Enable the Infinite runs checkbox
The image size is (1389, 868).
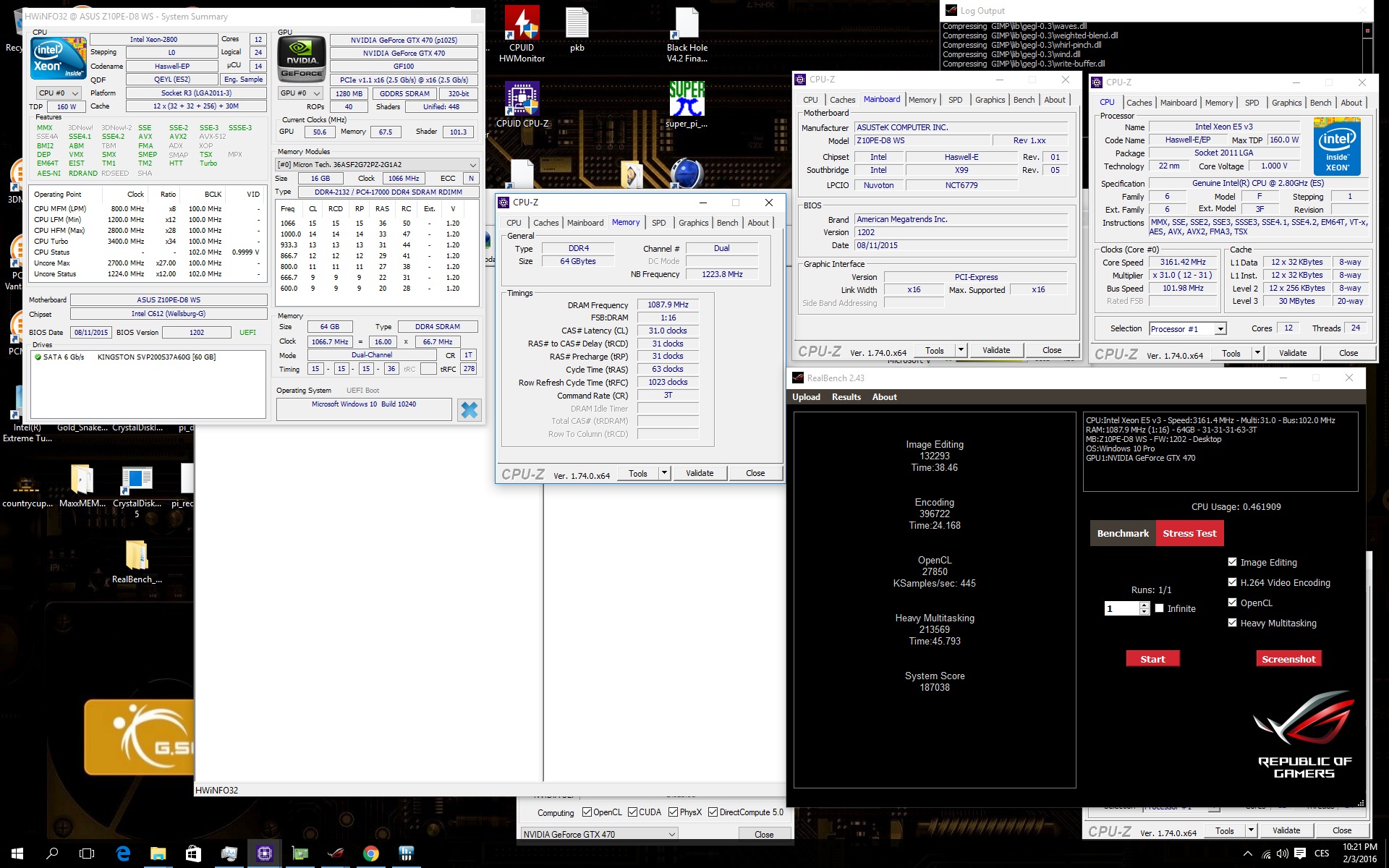(x=1160, y=608)
